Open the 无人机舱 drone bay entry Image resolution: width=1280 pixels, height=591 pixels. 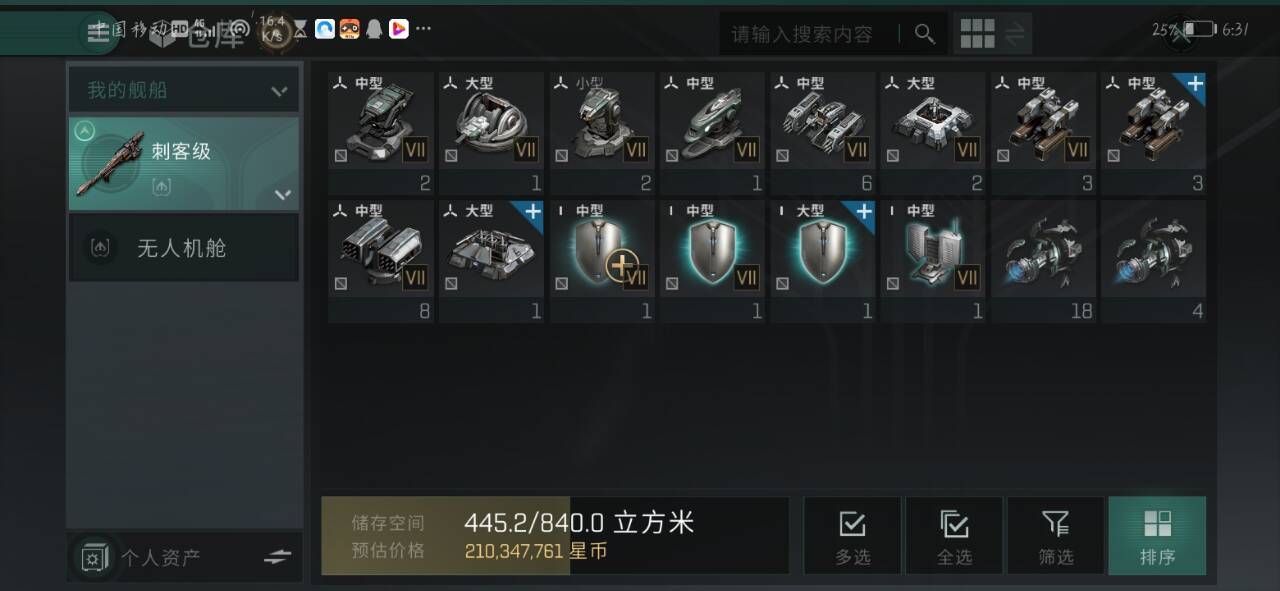pos(184,248)
